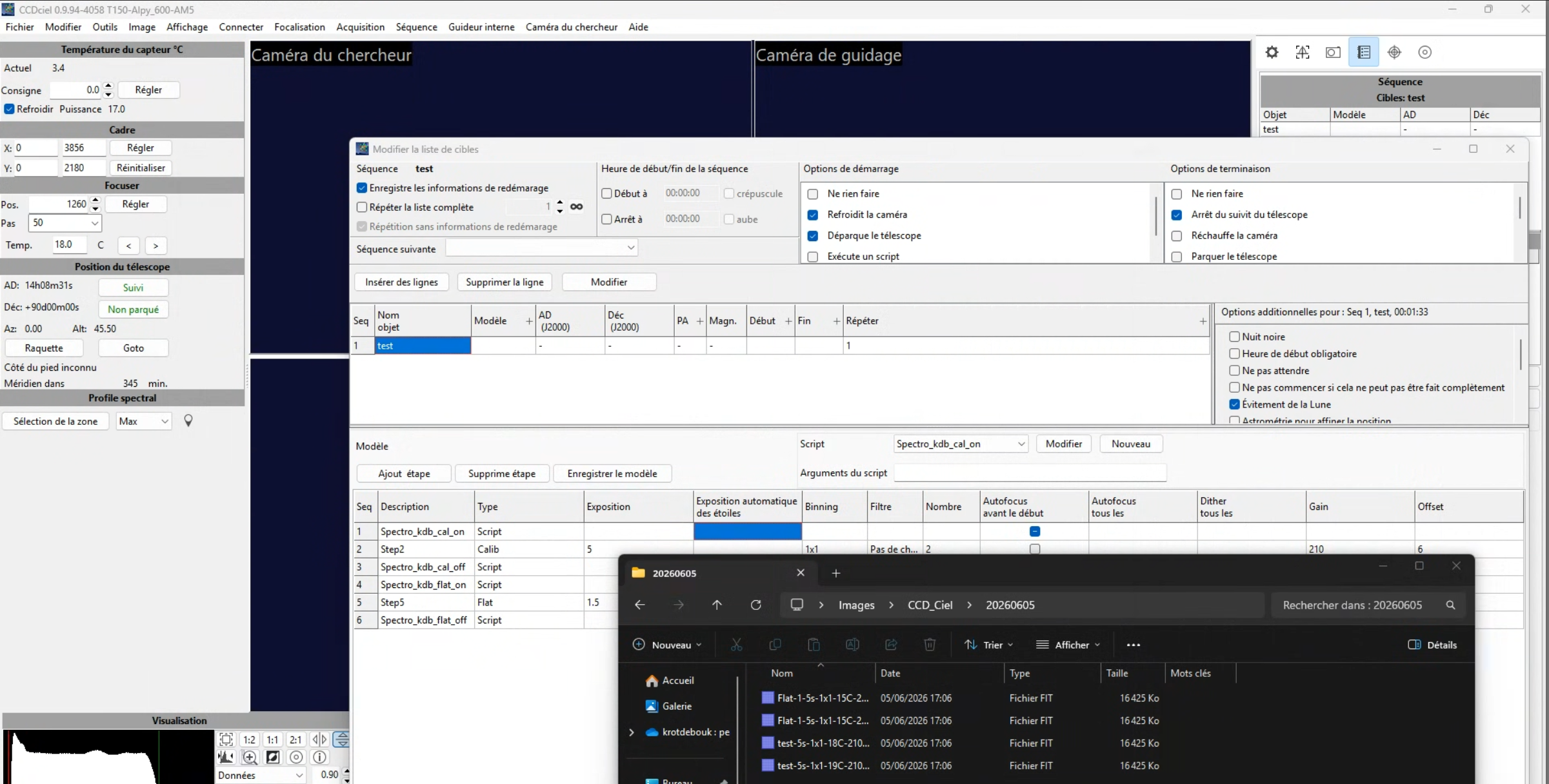Screen dimensions: 1549x784
Task: Click the Rechercher dans 20260605 search box
Action: (x=1368, y=605)
